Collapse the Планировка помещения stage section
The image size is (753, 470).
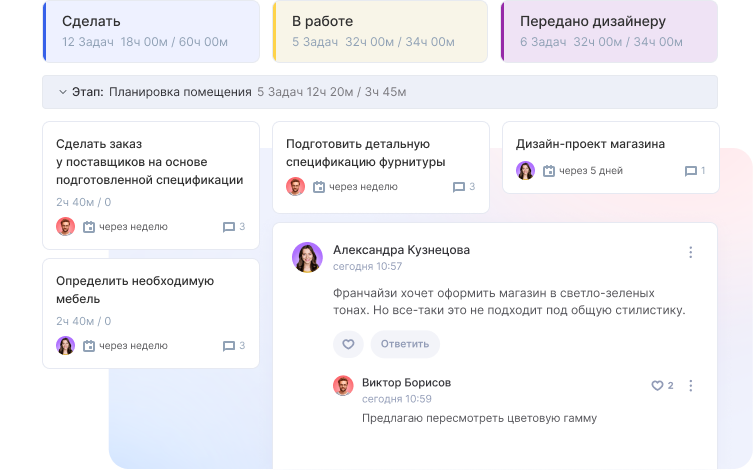point(62,92)
